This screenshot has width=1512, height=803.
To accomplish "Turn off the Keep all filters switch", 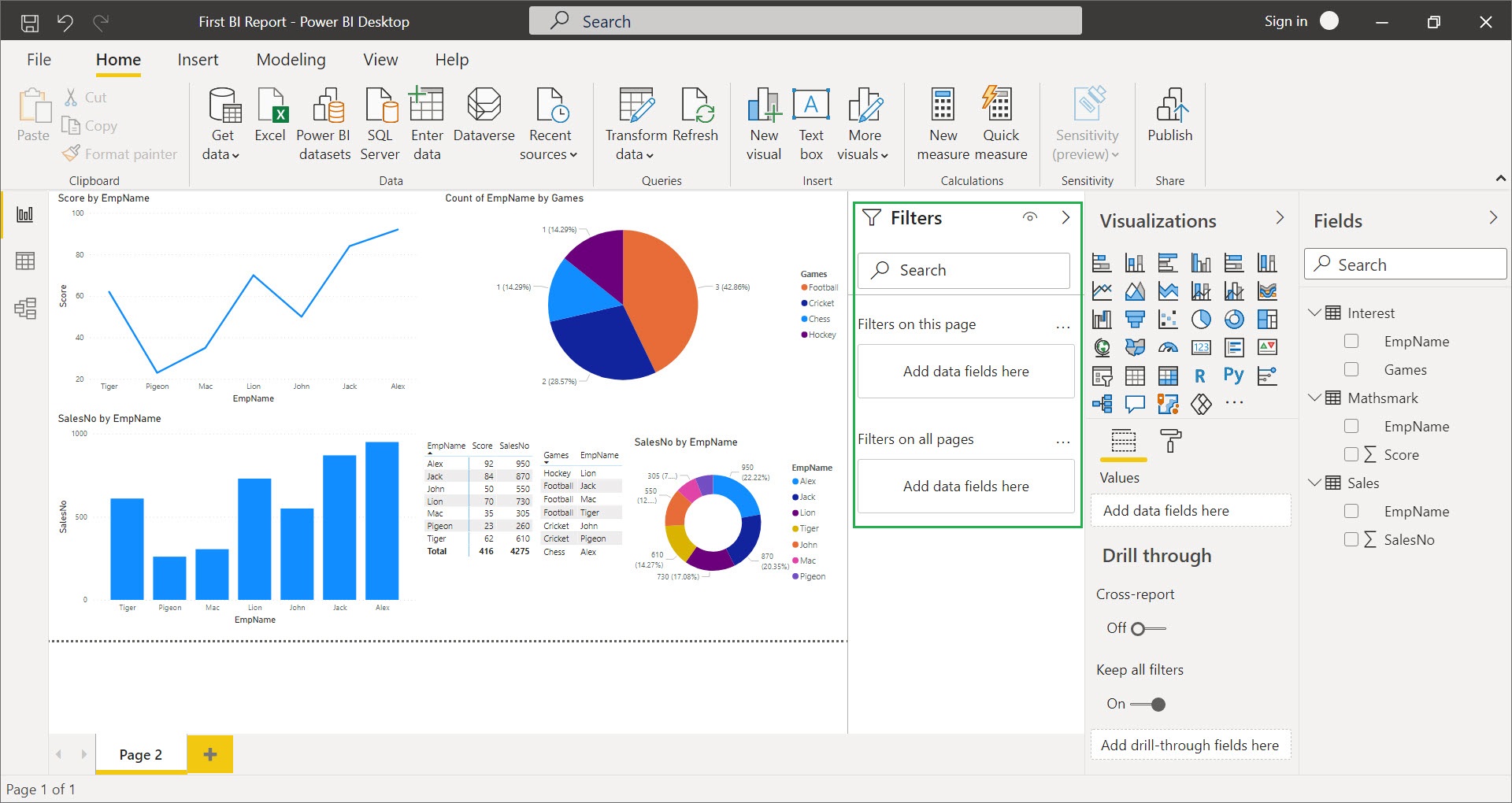I will (1149, 704).
